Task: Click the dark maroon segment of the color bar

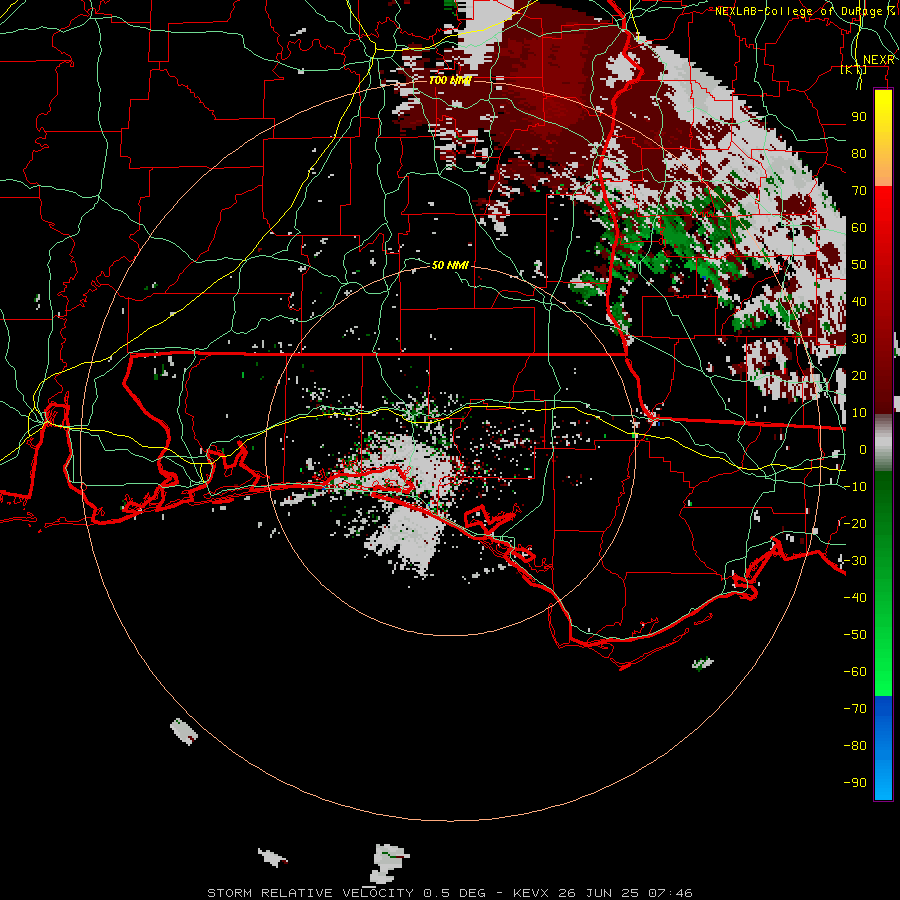Action: [x=883, y=373]
